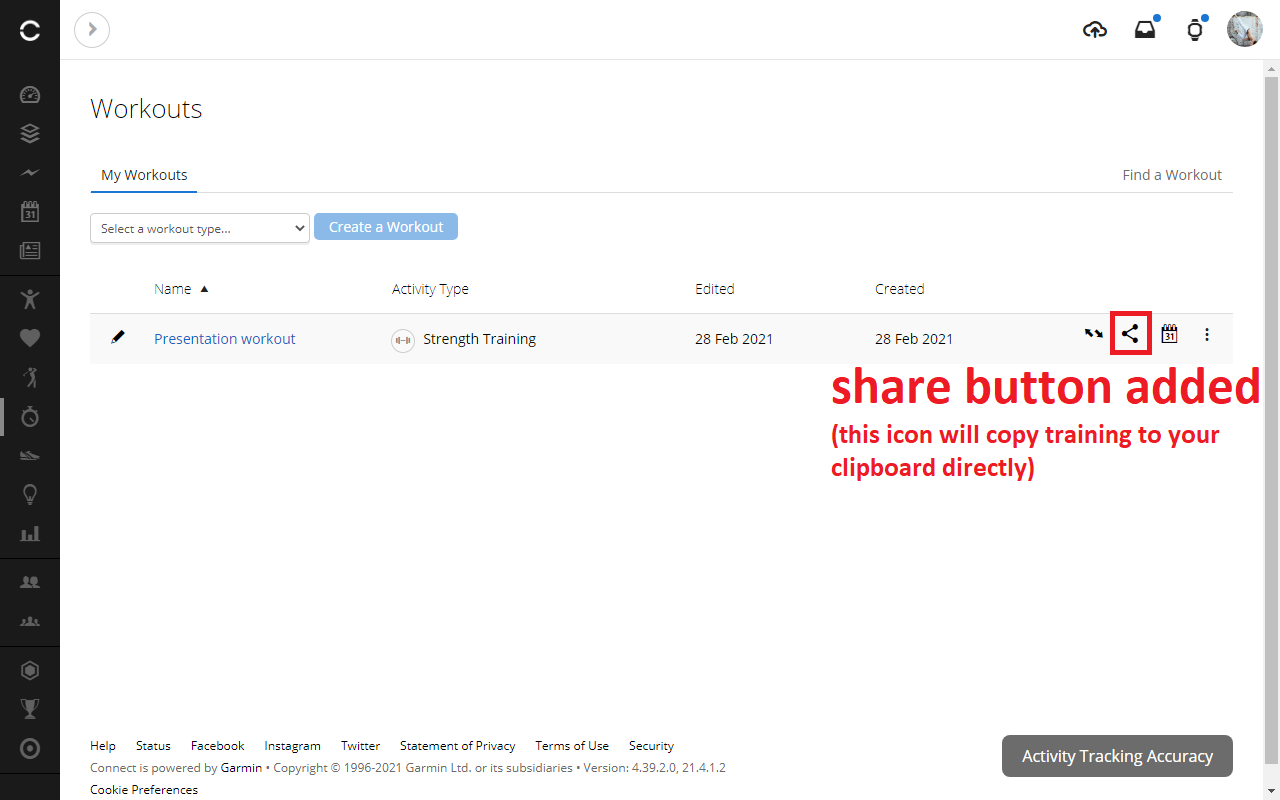Open the three-person groups icon

click(x=30, y=621)
